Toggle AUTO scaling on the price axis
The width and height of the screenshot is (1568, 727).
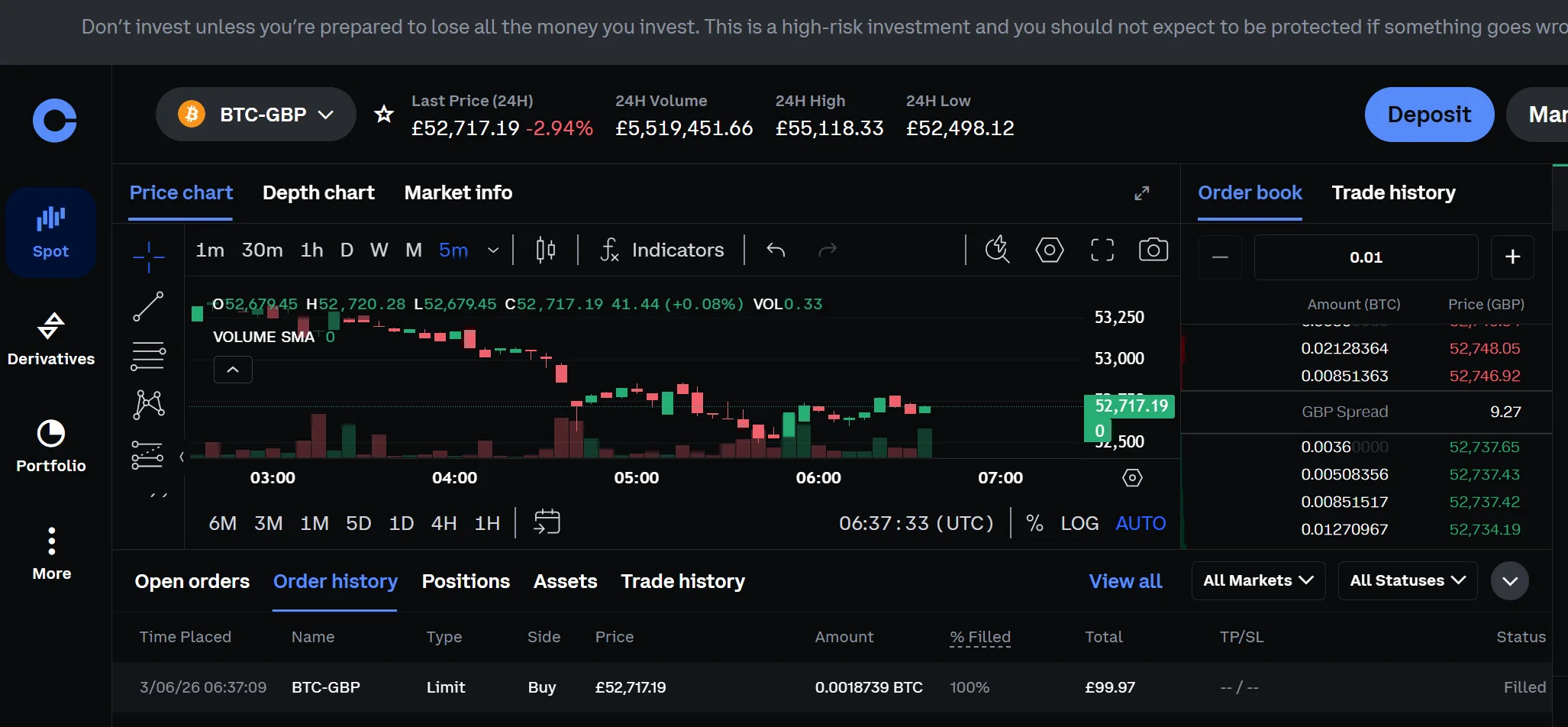pyautogui.click(x=1140, y=523)
